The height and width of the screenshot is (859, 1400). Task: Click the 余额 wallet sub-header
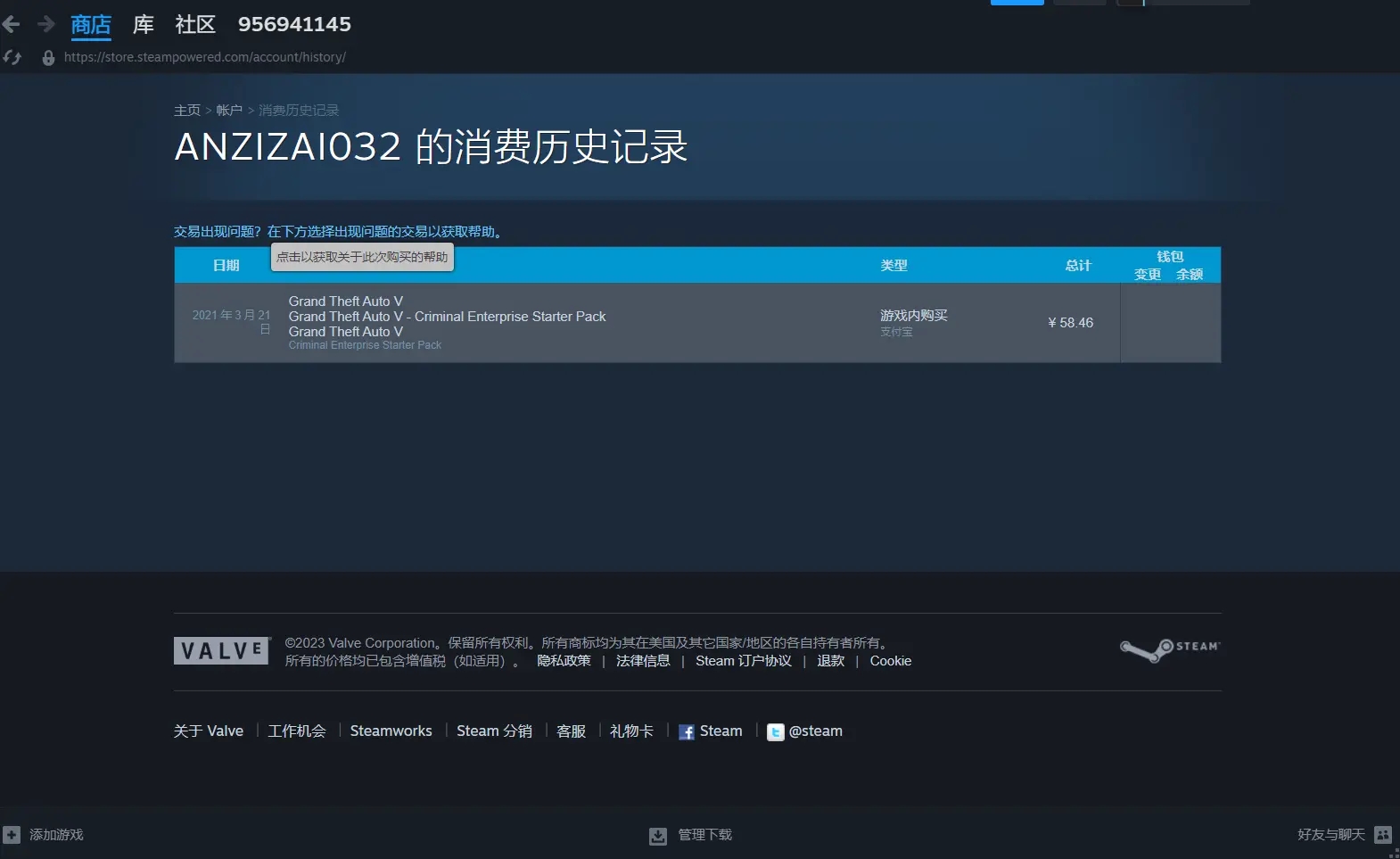tap(1190, 274)
